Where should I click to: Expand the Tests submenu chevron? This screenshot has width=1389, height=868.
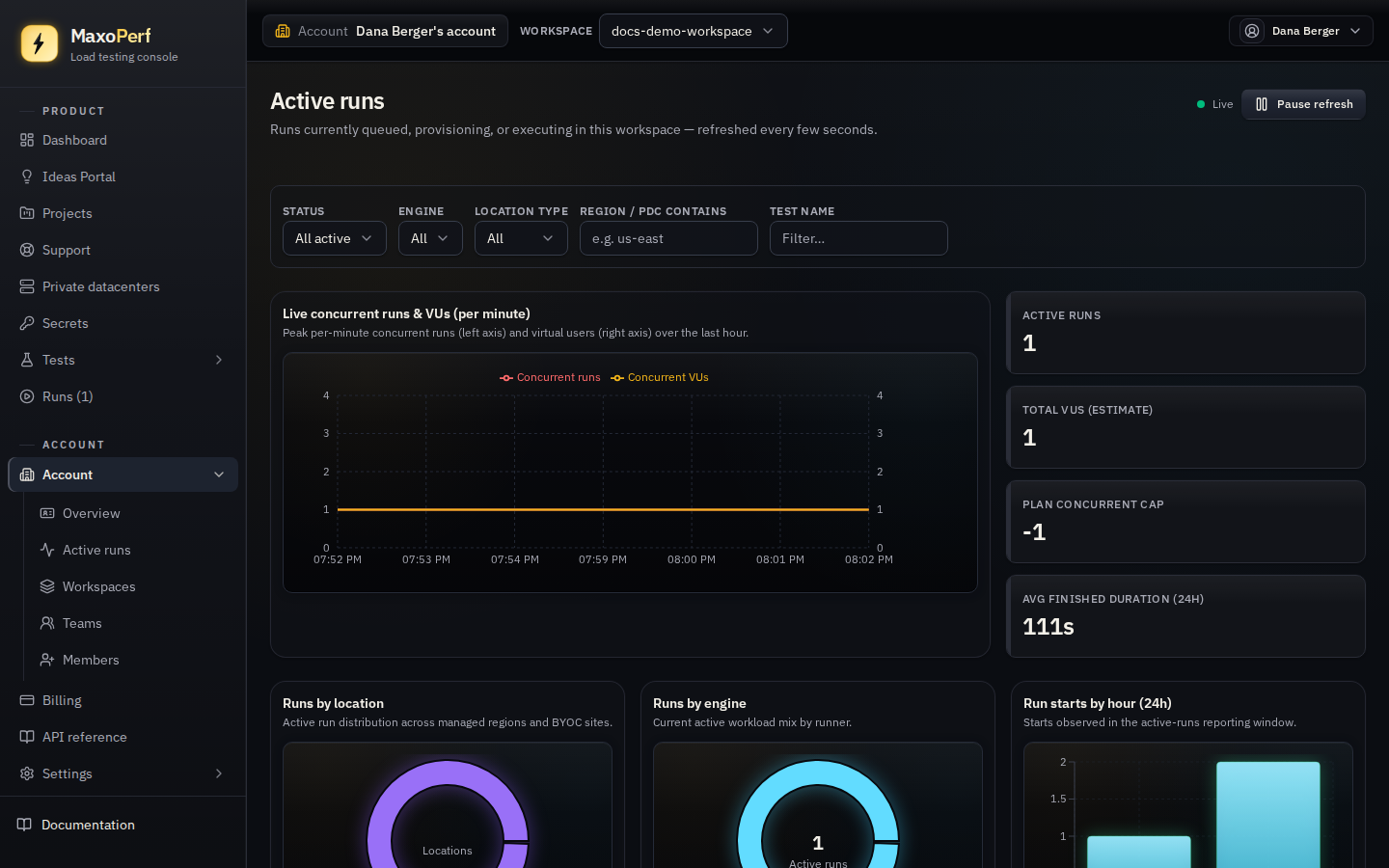tap(219, 360)
